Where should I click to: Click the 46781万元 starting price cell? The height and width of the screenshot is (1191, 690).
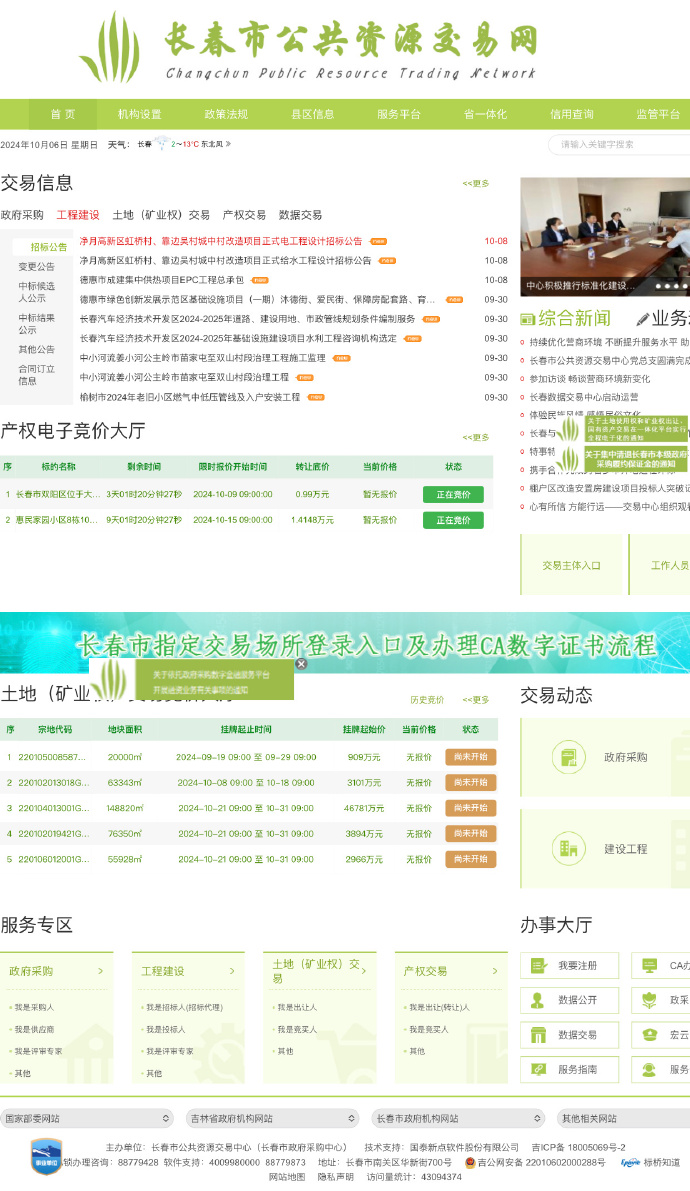pyautogui.click(x=364, y=808)
